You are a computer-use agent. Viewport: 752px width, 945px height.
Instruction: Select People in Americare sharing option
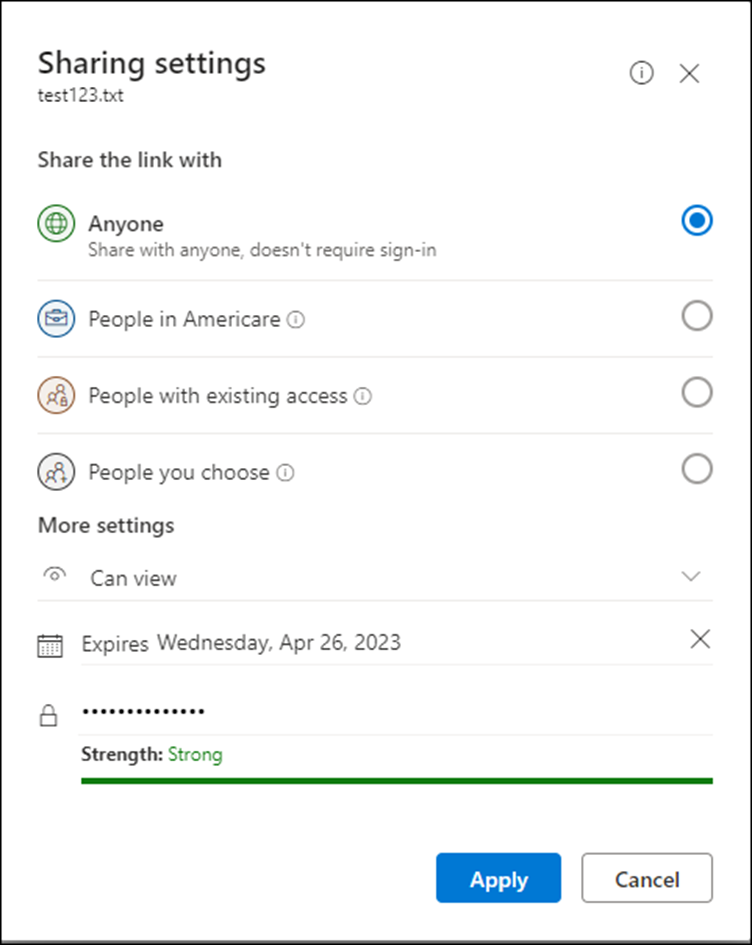[x=697, y=315]
